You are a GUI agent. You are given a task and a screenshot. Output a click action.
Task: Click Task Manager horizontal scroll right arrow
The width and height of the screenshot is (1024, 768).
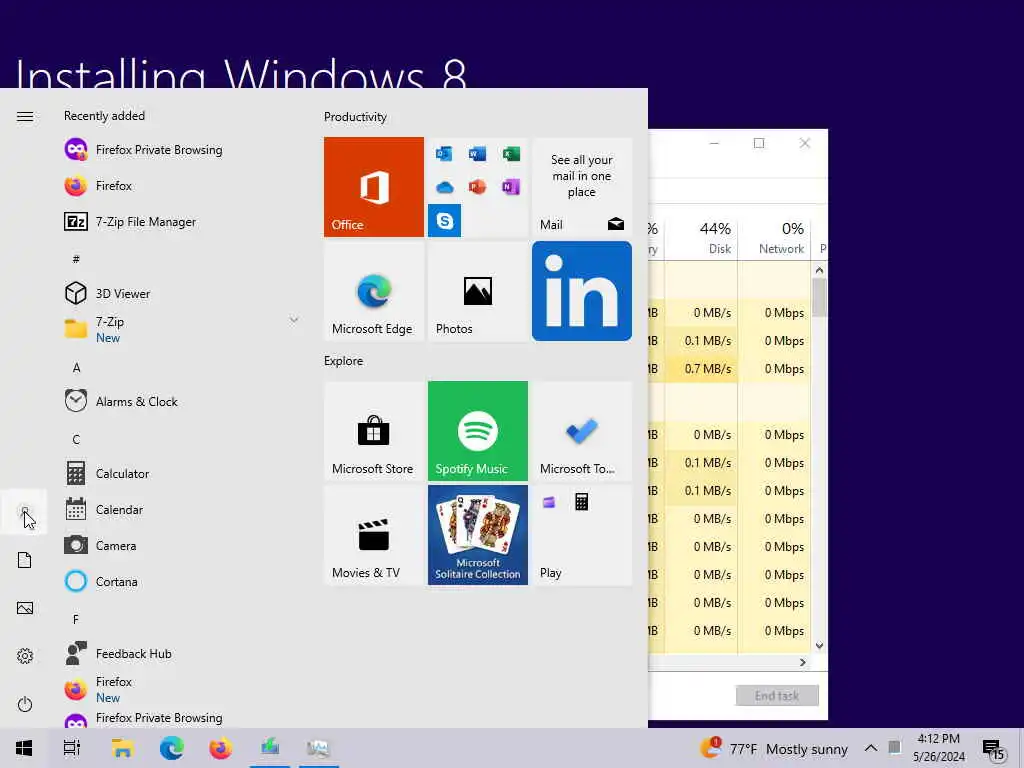pos(803,662)
